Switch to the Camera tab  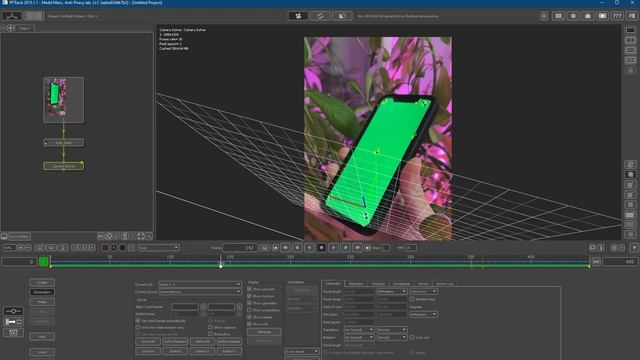pyautogui.click(x=333, y=284)
